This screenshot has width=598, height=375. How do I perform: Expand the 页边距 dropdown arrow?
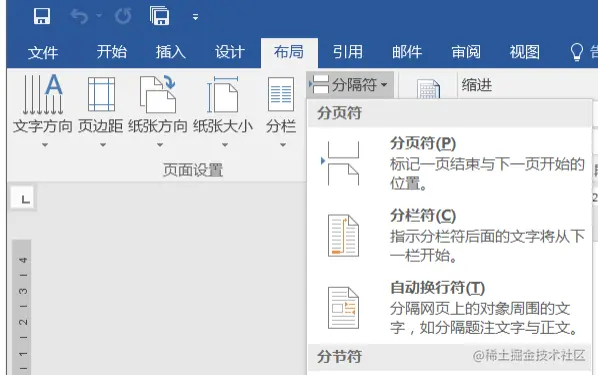click(103, 145)
